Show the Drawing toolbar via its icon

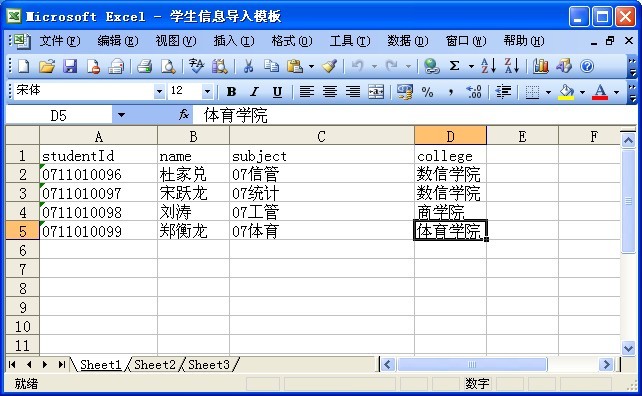[x=563, y=66]
